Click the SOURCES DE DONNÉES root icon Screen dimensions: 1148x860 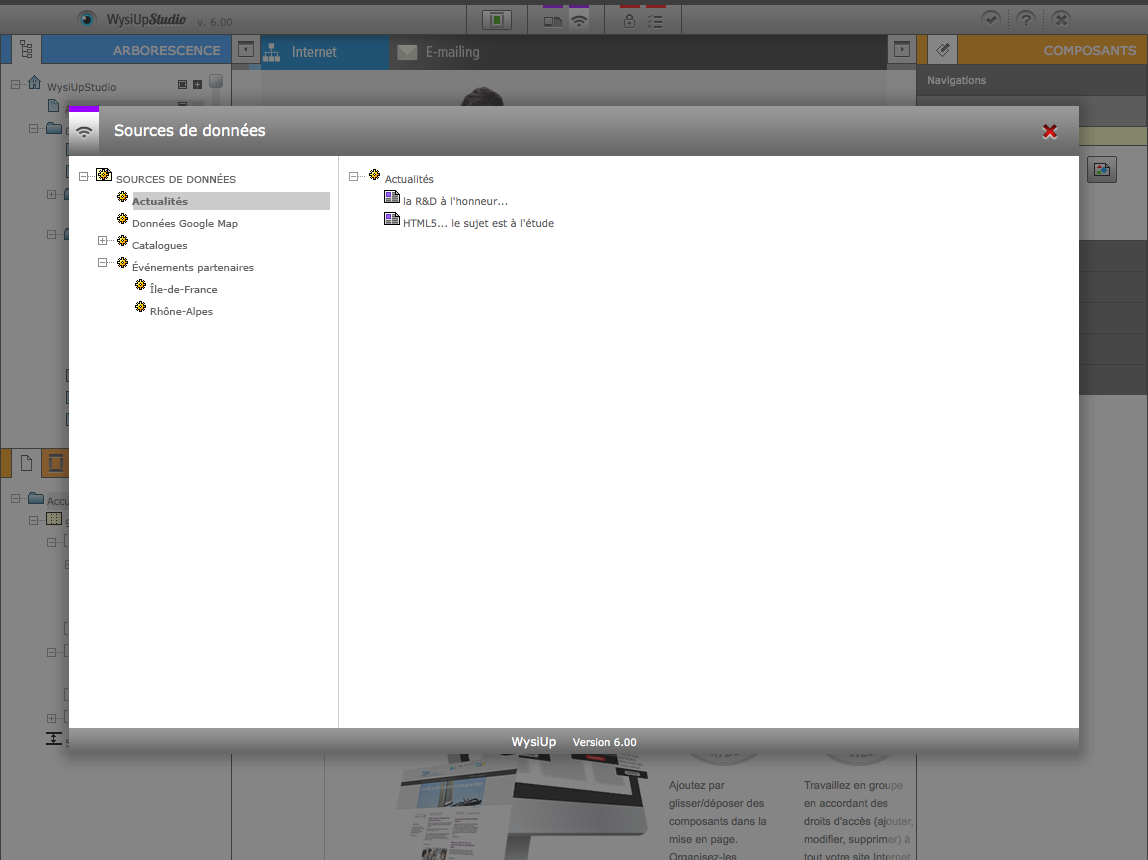[104, 175]
